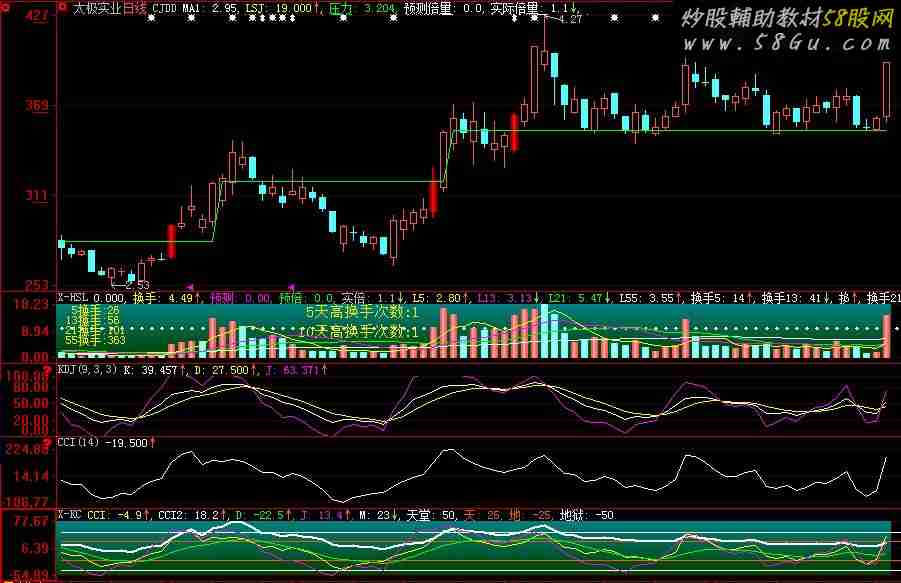Click the 18.23 turnover axis label
The image size is (901, 583).
coord(31,305)
